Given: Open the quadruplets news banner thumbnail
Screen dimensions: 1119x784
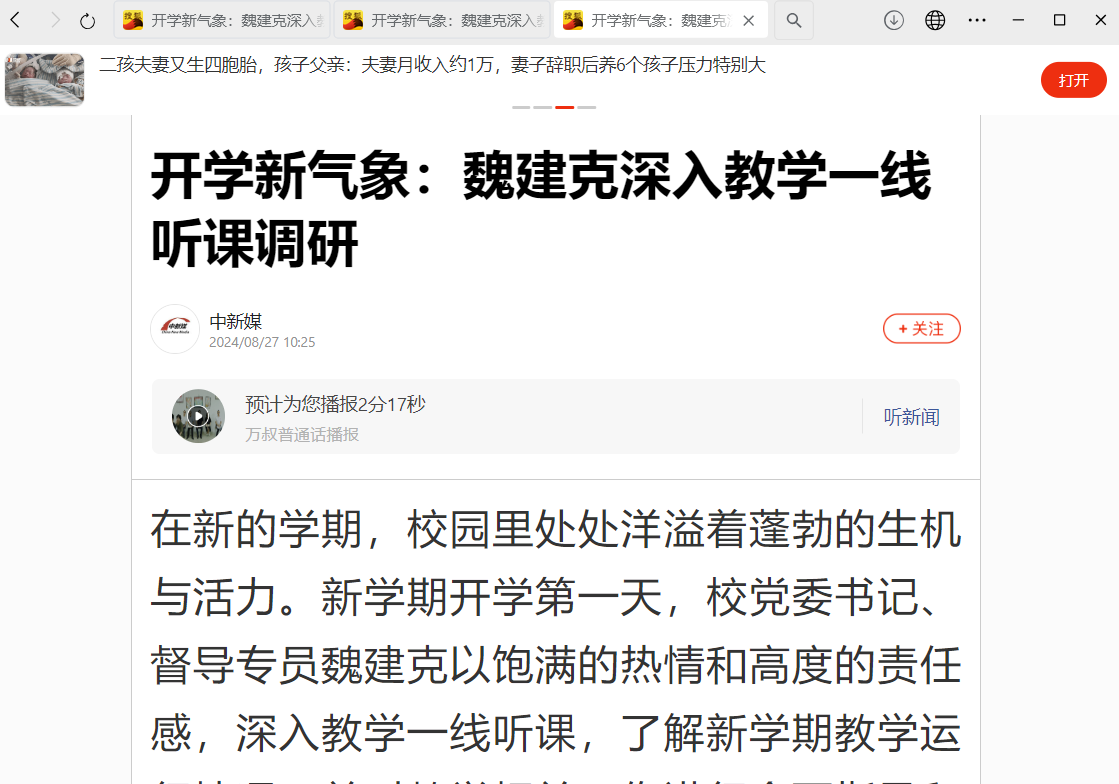Looking at the screenshot, I should coord(44,80).
